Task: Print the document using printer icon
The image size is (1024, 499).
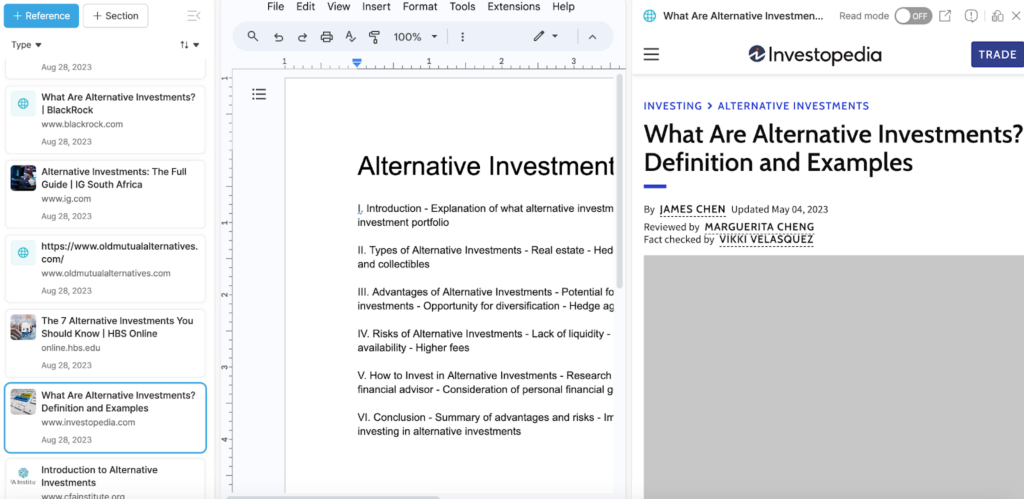Action: 326,37
